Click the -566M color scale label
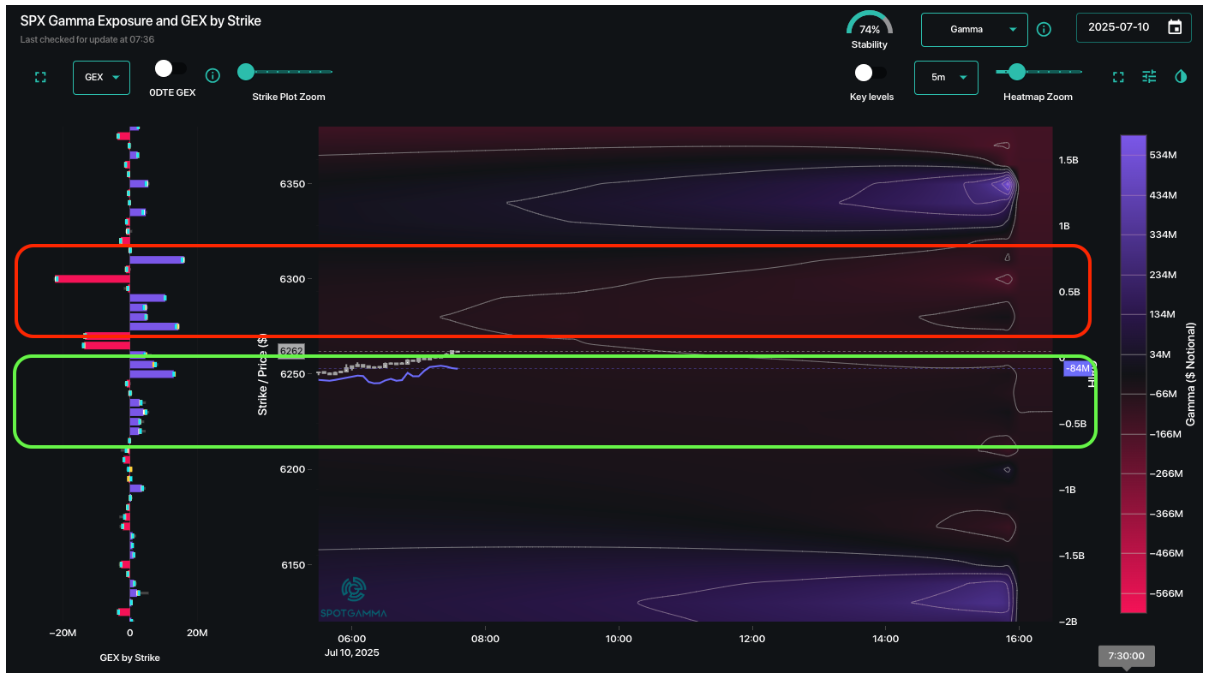The height and width of the screenshot is (682, 1209). [1167, 593]
